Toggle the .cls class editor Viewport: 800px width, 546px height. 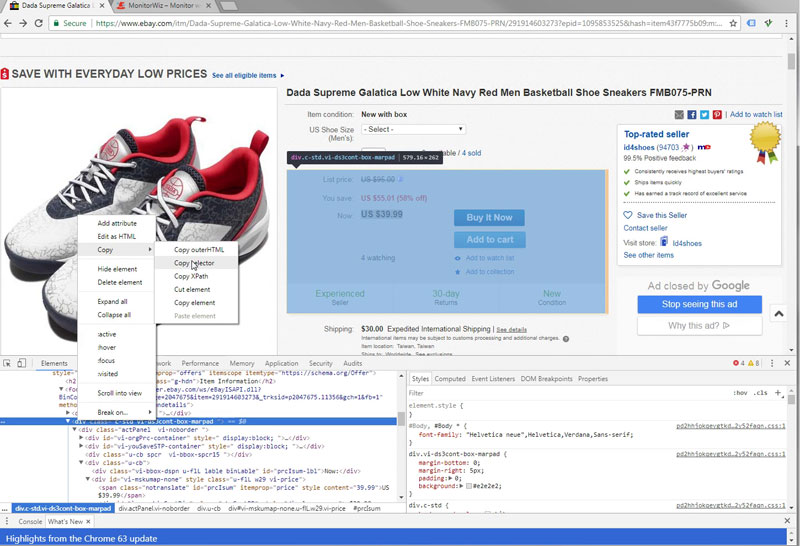761,393
